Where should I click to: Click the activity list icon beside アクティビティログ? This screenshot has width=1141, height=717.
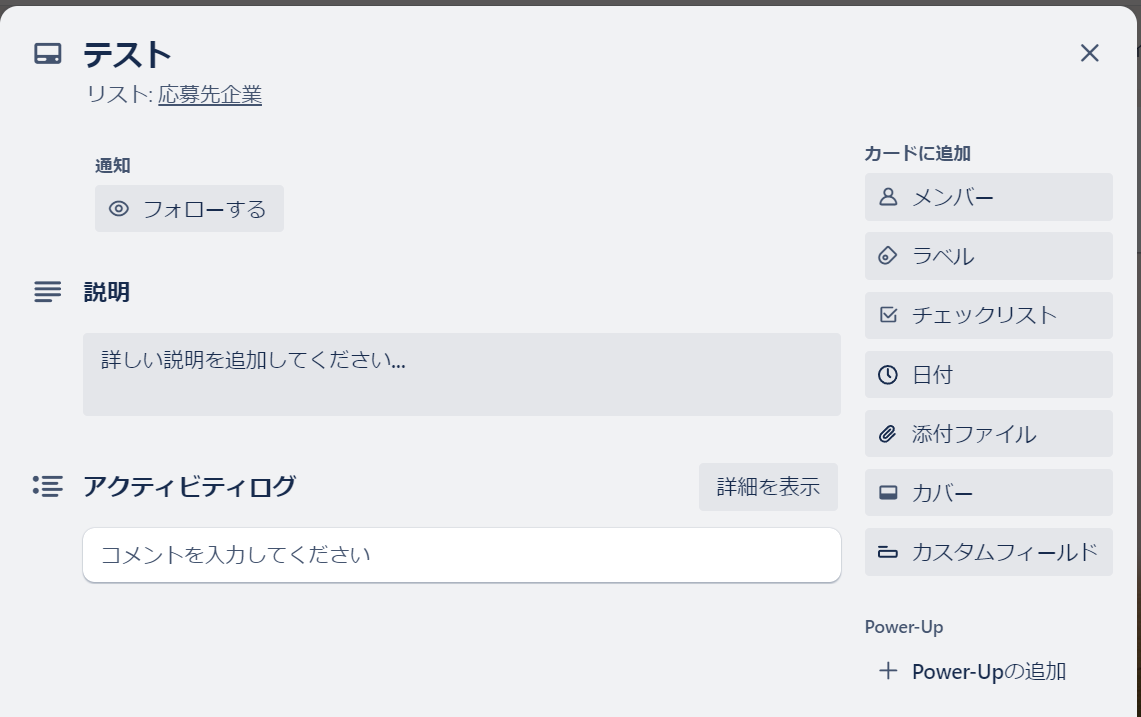click(48, 486)
